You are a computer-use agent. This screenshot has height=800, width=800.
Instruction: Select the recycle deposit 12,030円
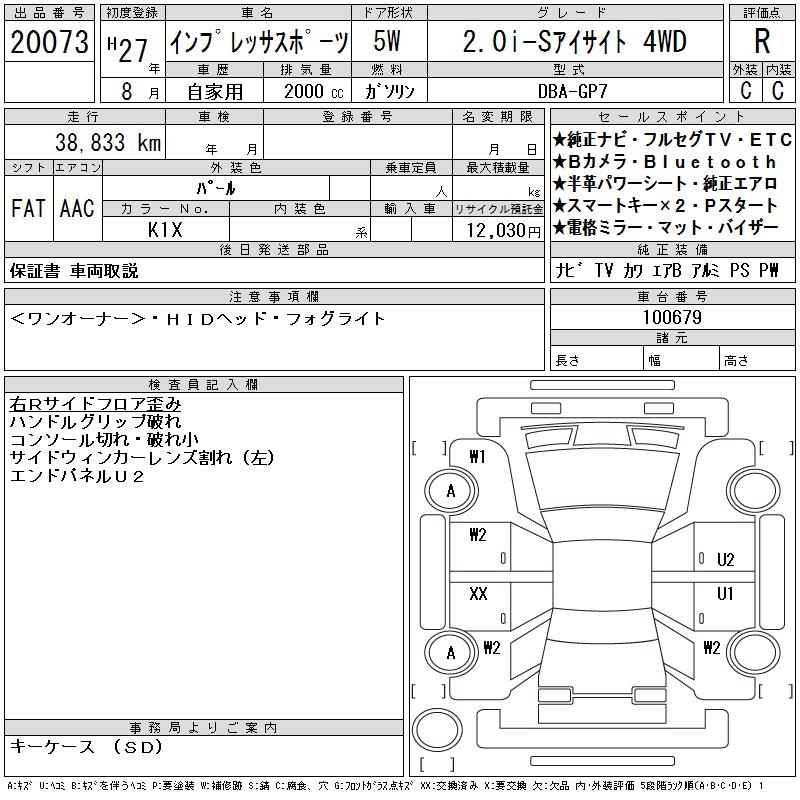click(x=503, y=230)
